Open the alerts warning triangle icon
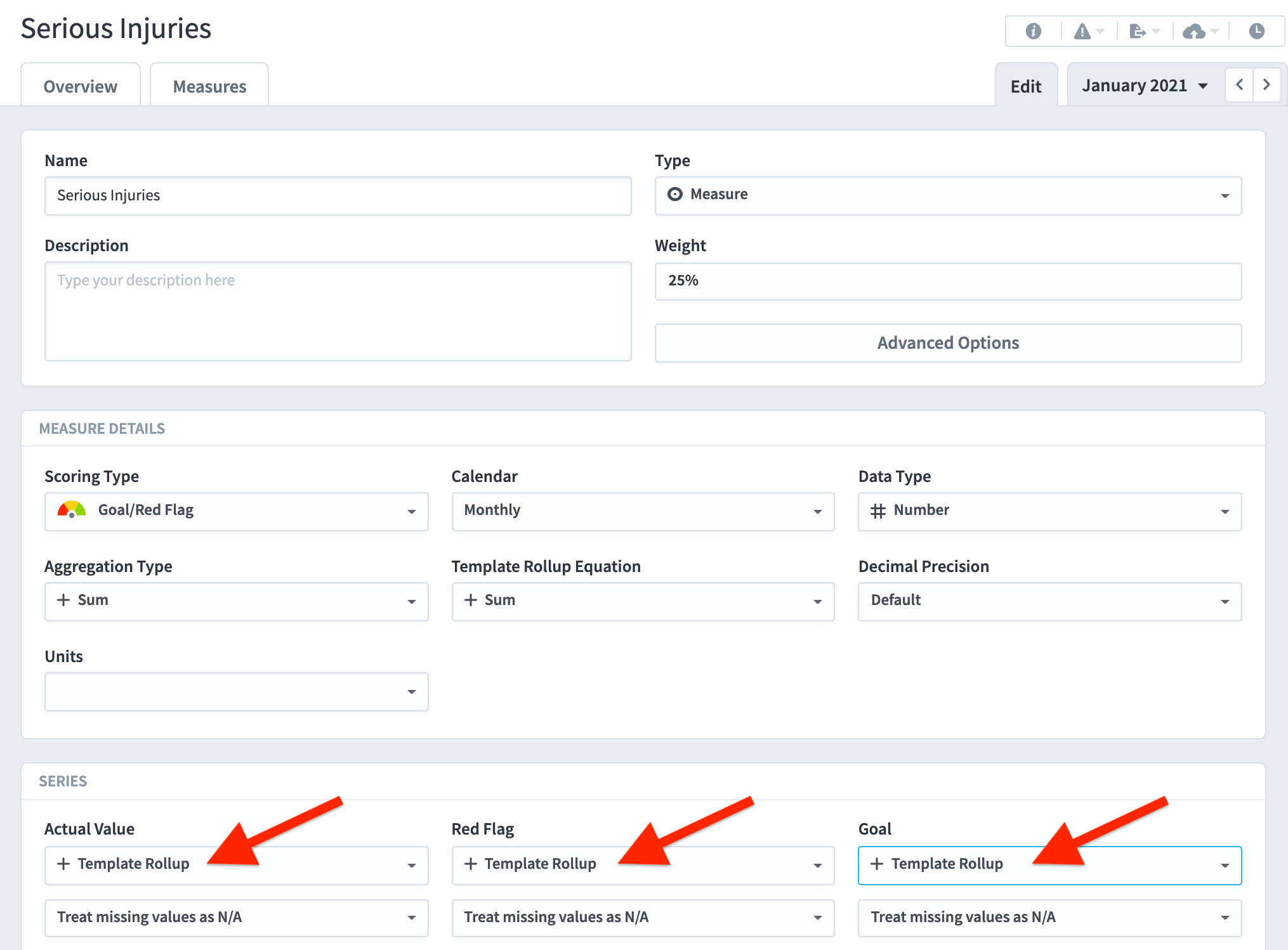This screenshot has width=1288, height=950. click(1083, 30)
